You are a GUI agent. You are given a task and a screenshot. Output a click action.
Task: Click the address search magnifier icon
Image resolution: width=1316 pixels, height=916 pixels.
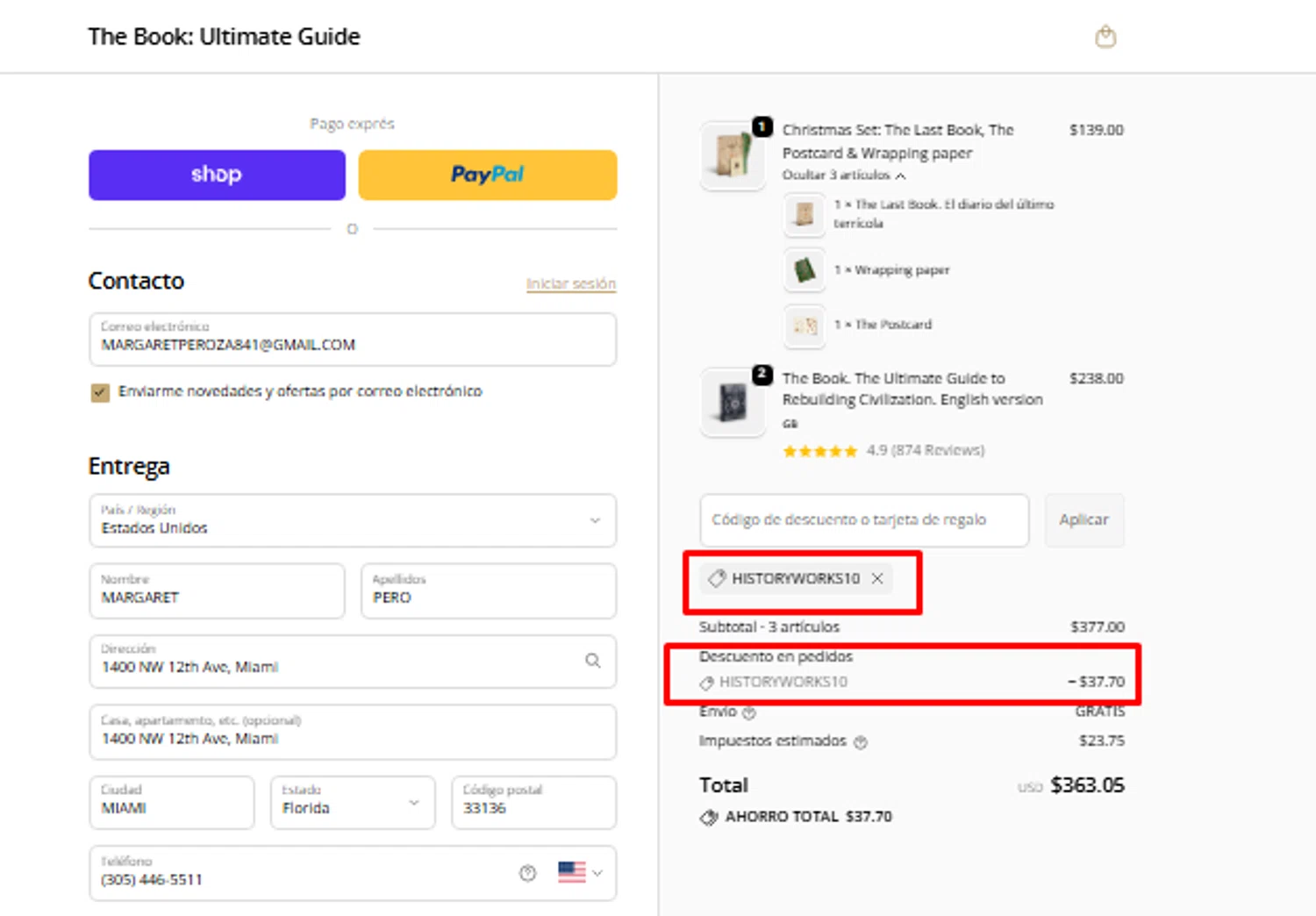[593, 661]
